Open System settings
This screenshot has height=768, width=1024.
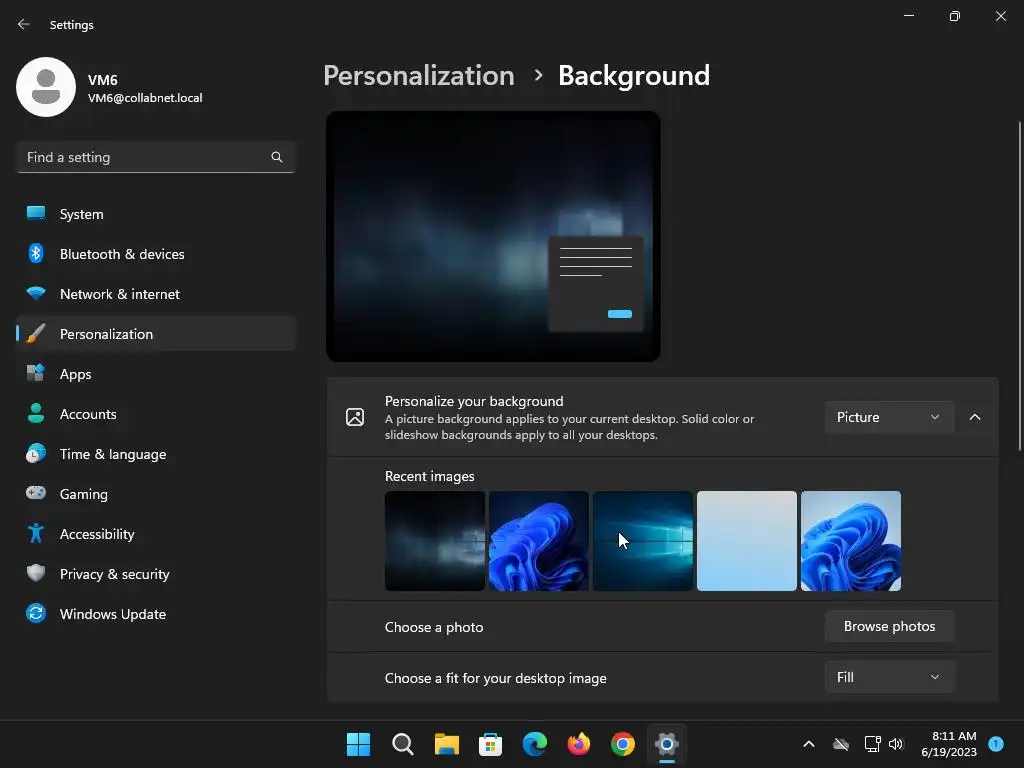click(155, 214)
